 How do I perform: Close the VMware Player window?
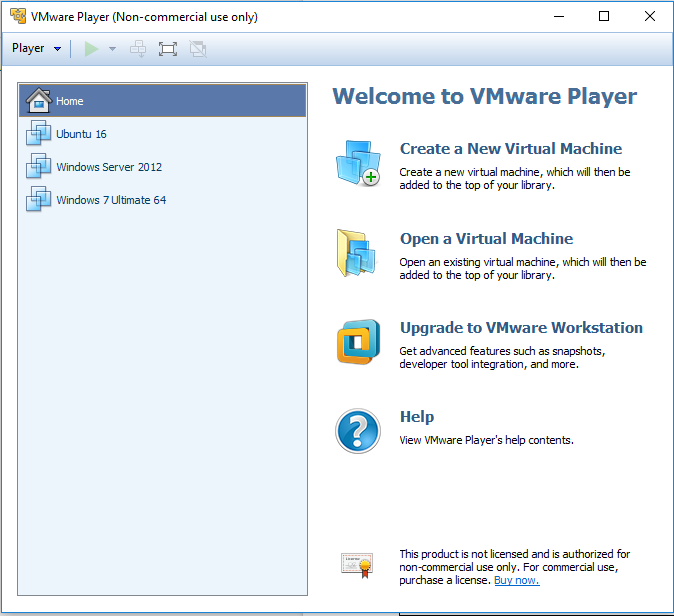[650, 16]
